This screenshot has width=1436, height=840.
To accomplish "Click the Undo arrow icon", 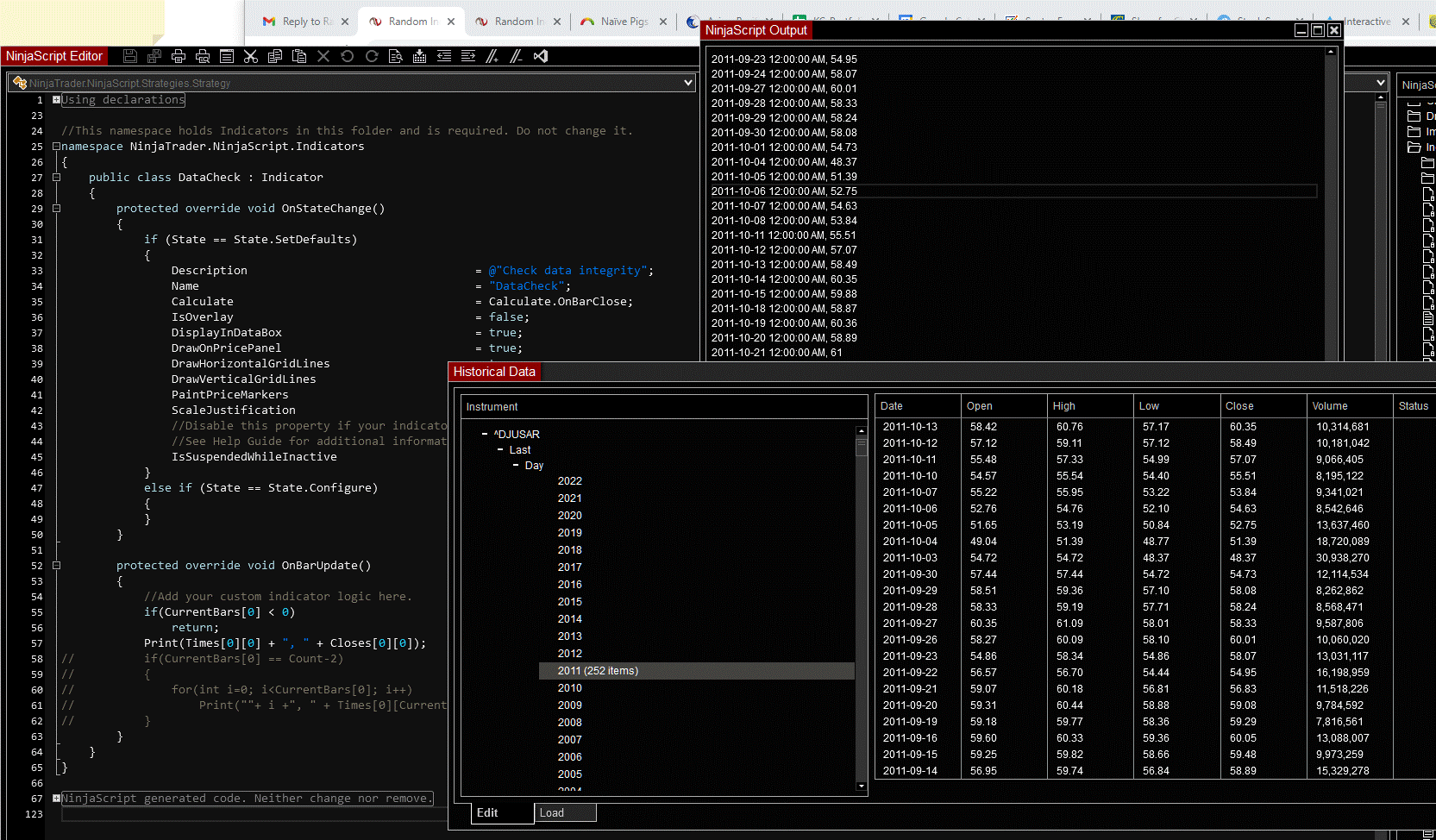I will [x=348, y=56].
